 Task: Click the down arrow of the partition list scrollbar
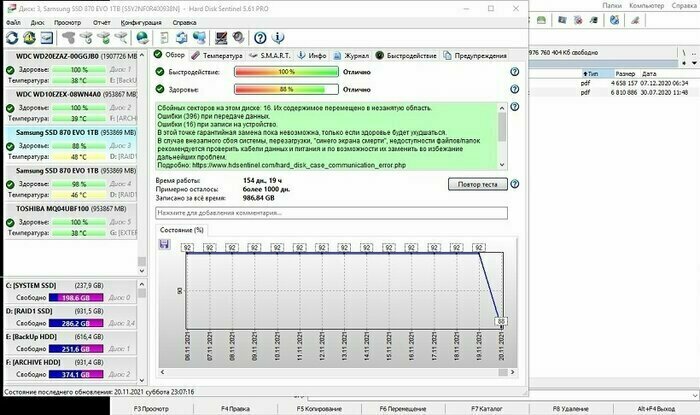pyautogui.click(x=142, y=381)
